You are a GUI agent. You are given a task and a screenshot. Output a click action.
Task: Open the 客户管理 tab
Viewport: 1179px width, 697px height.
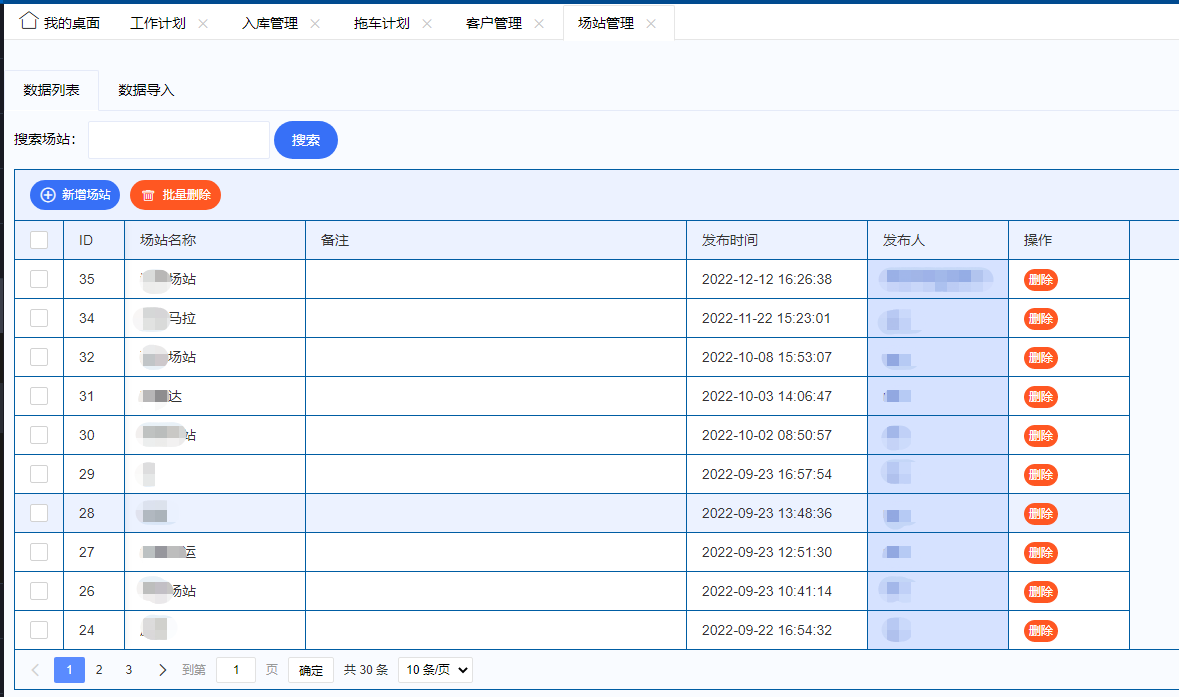494,23
